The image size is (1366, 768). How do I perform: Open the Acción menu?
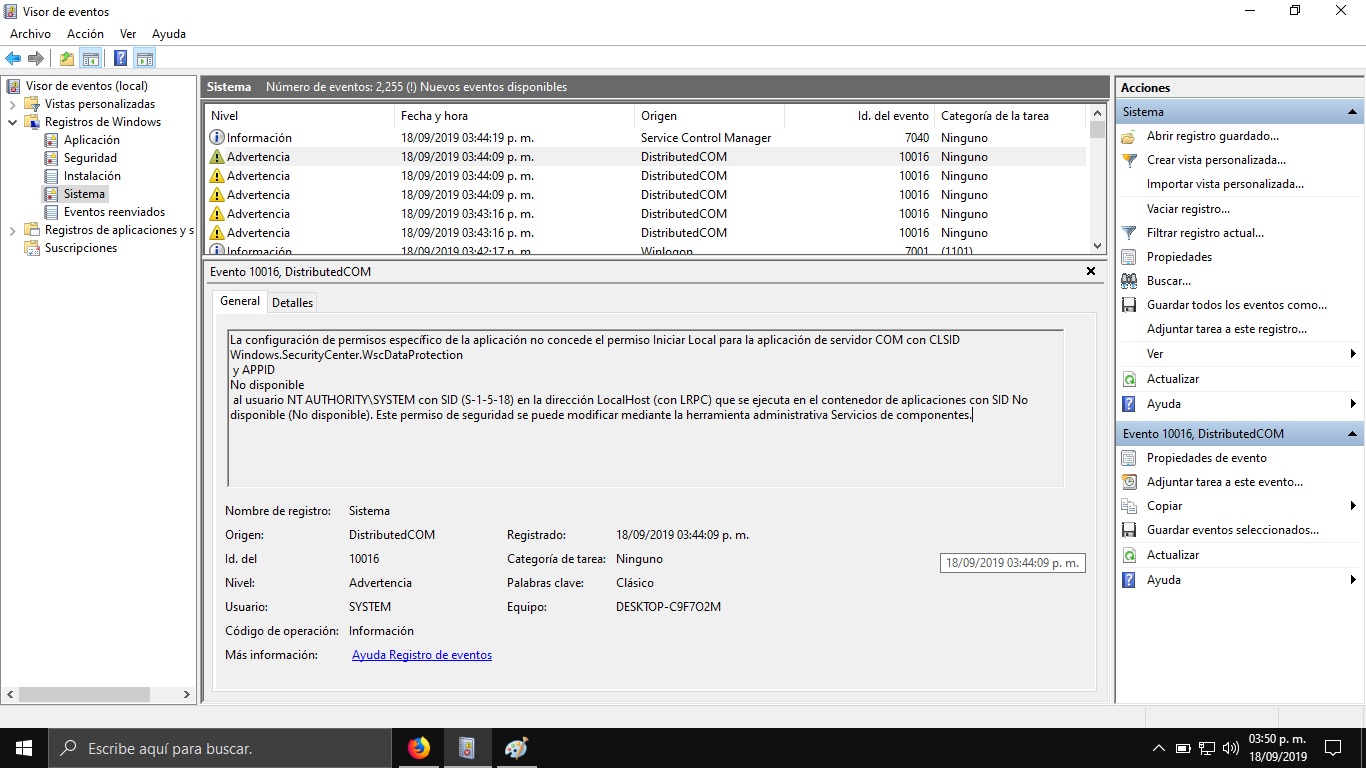[x=85, y=34]
